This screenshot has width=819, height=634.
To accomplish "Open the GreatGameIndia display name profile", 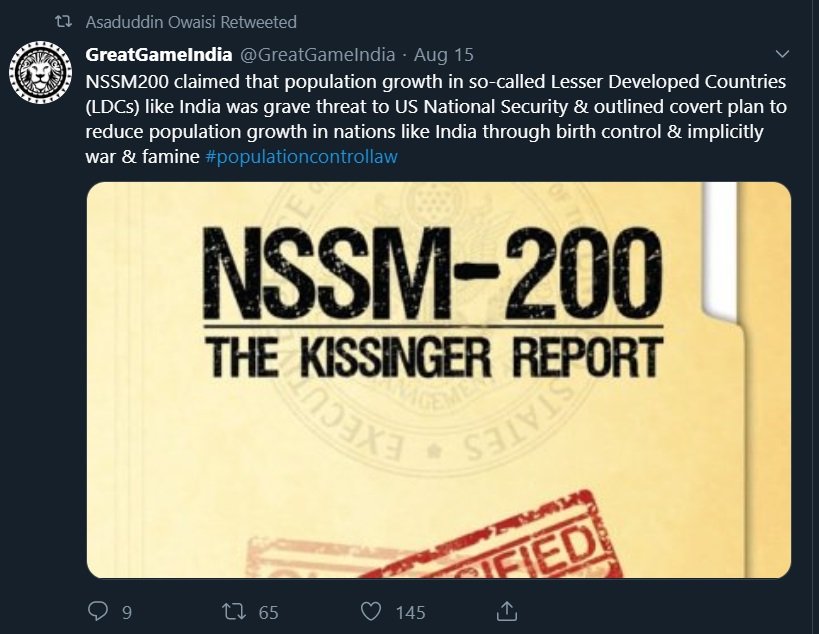I will click(x=160, y=54).
